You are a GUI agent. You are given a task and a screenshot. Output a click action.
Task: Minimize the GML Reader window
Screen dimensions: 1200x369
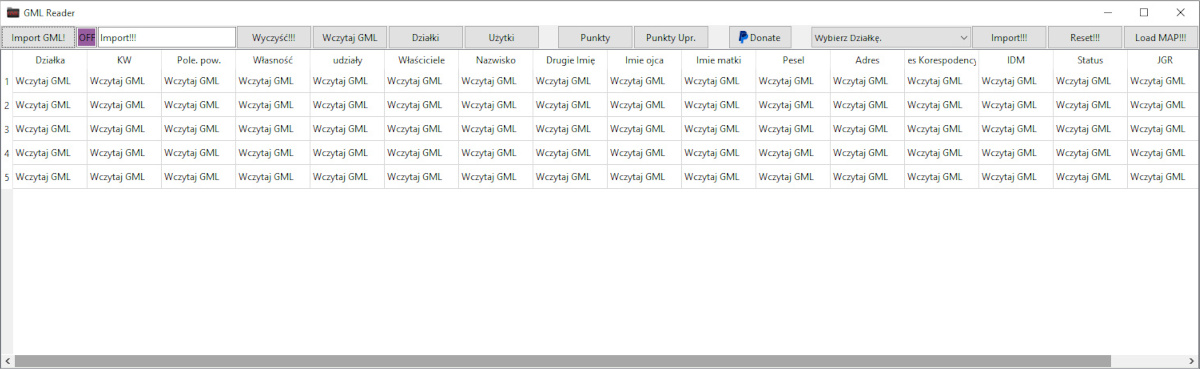(x=1108, y=12)
